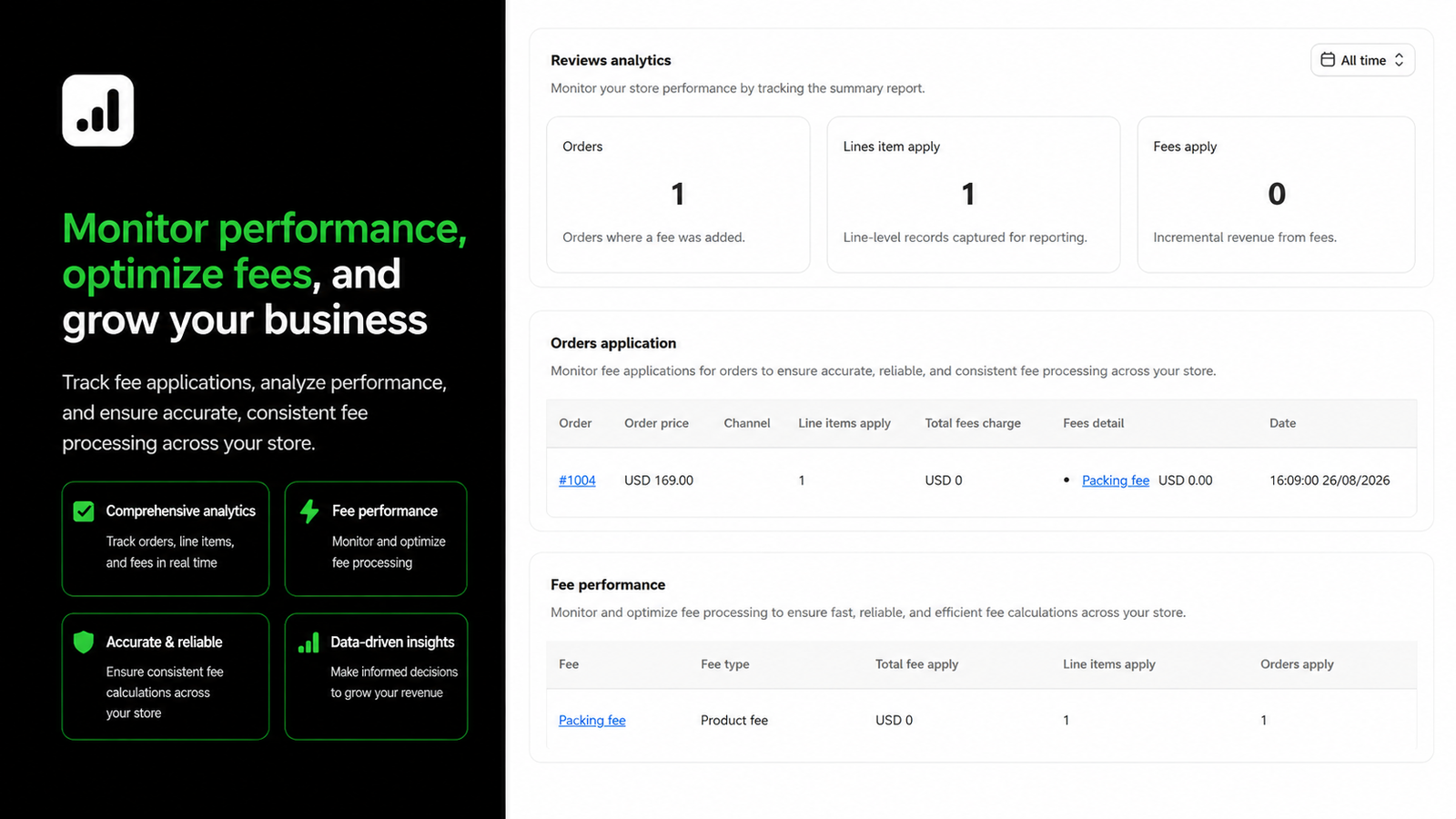Select the Fees apply summary card
This screenshot has width=1456, height=819.
click(1276, 194)
